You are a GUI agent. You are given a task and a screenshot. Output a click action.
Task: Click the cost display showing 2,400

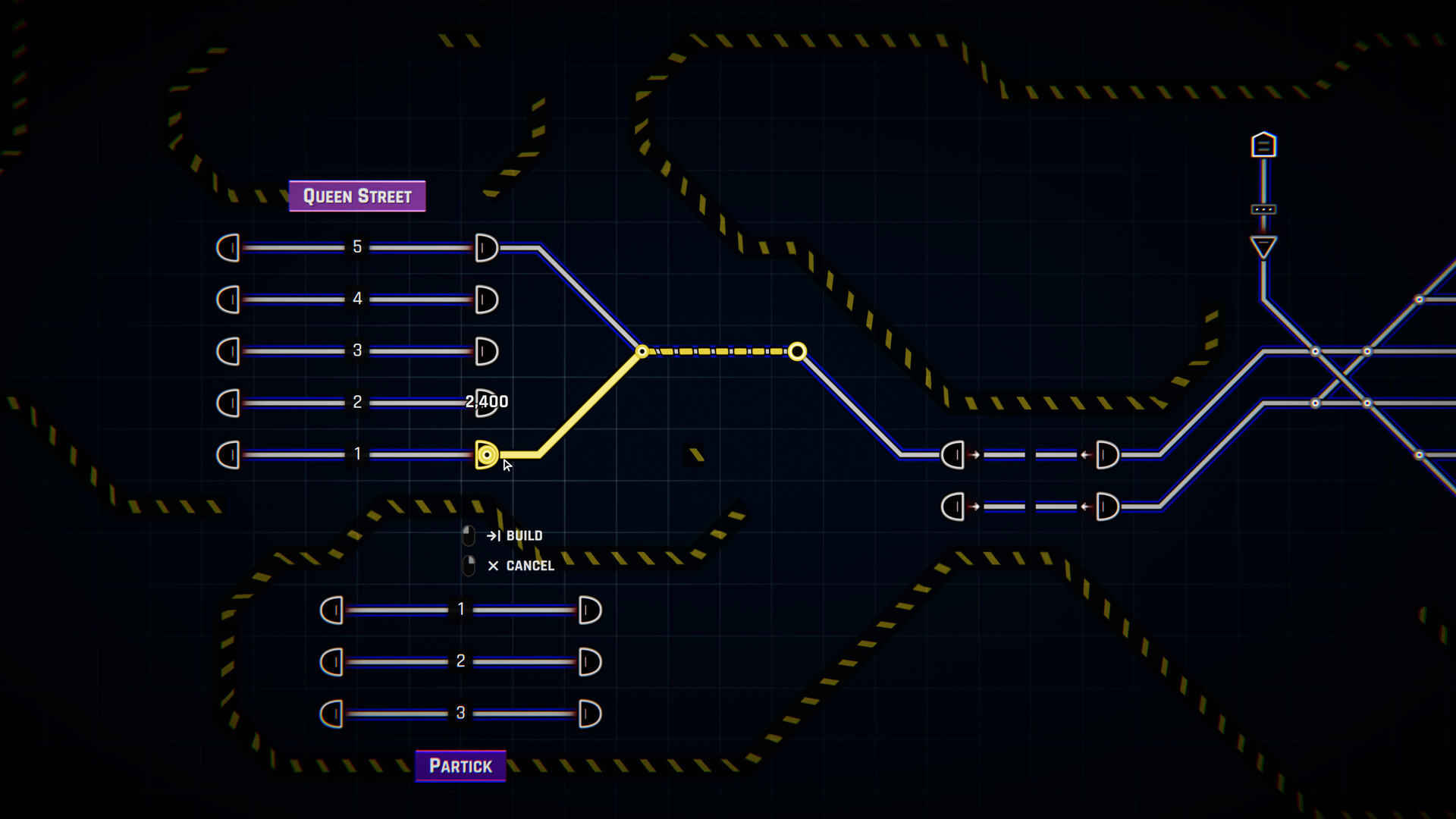485,401
